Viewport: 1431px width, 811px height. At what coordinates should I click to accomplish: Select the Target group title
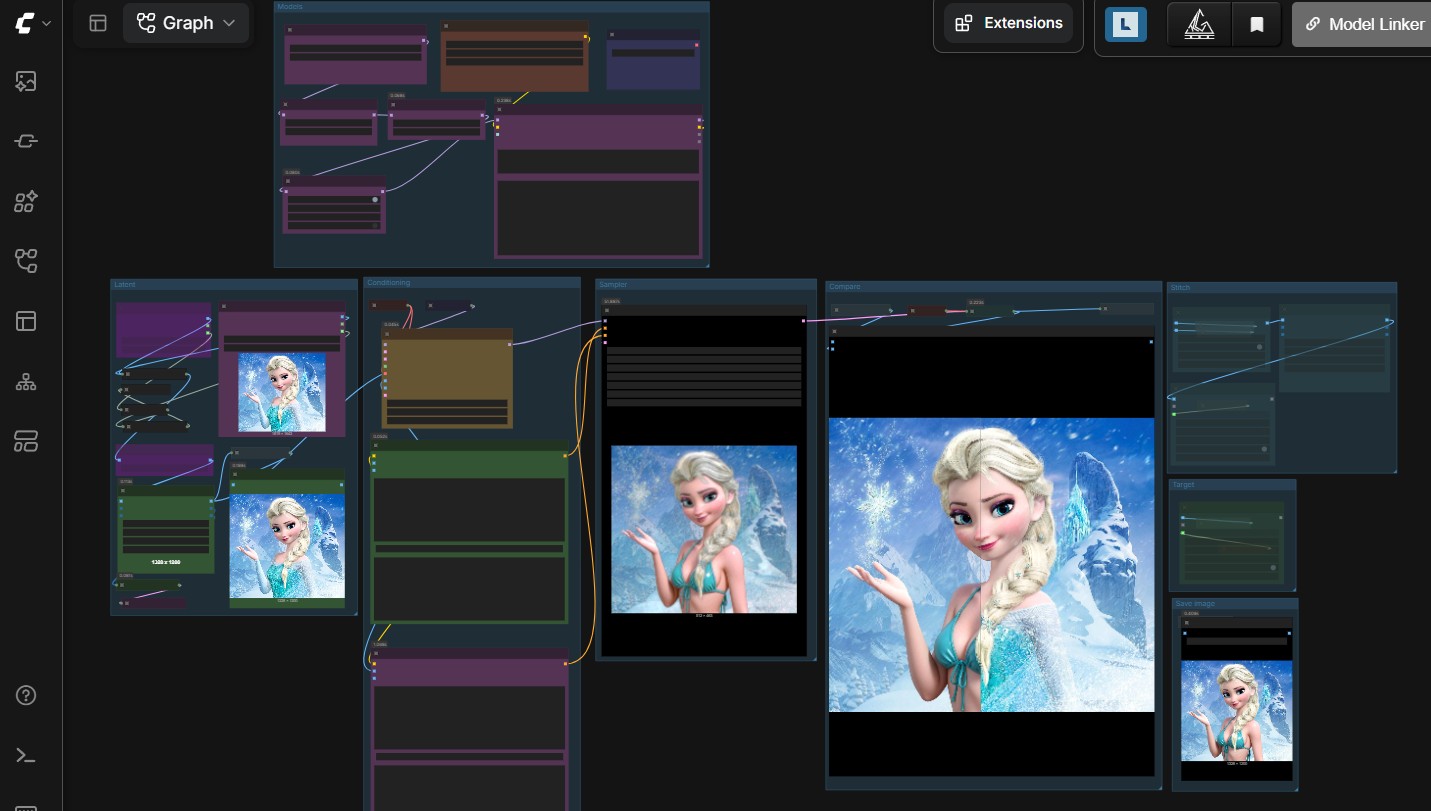[1183, 485]
